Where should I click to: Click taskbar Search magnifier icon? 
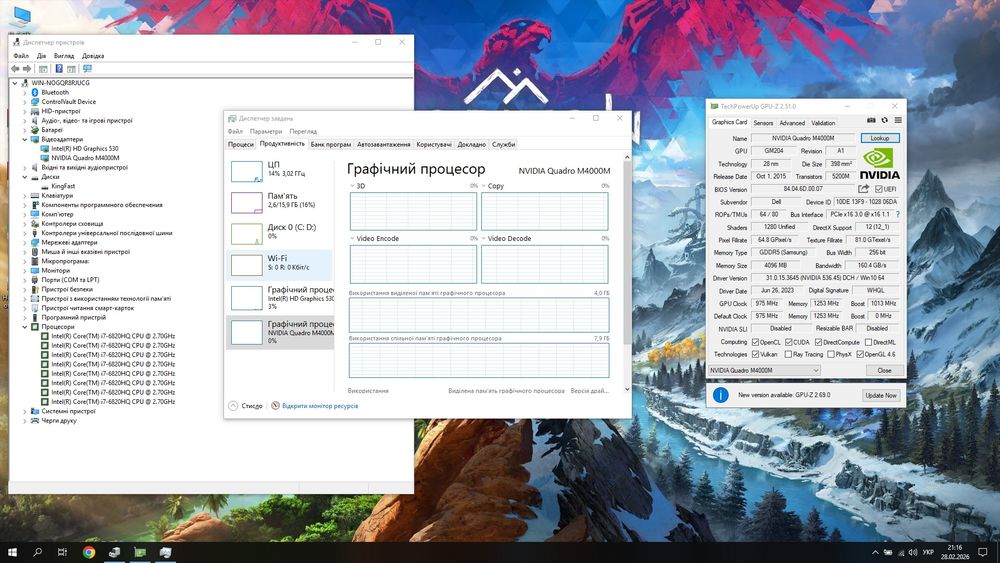(37, 552)
